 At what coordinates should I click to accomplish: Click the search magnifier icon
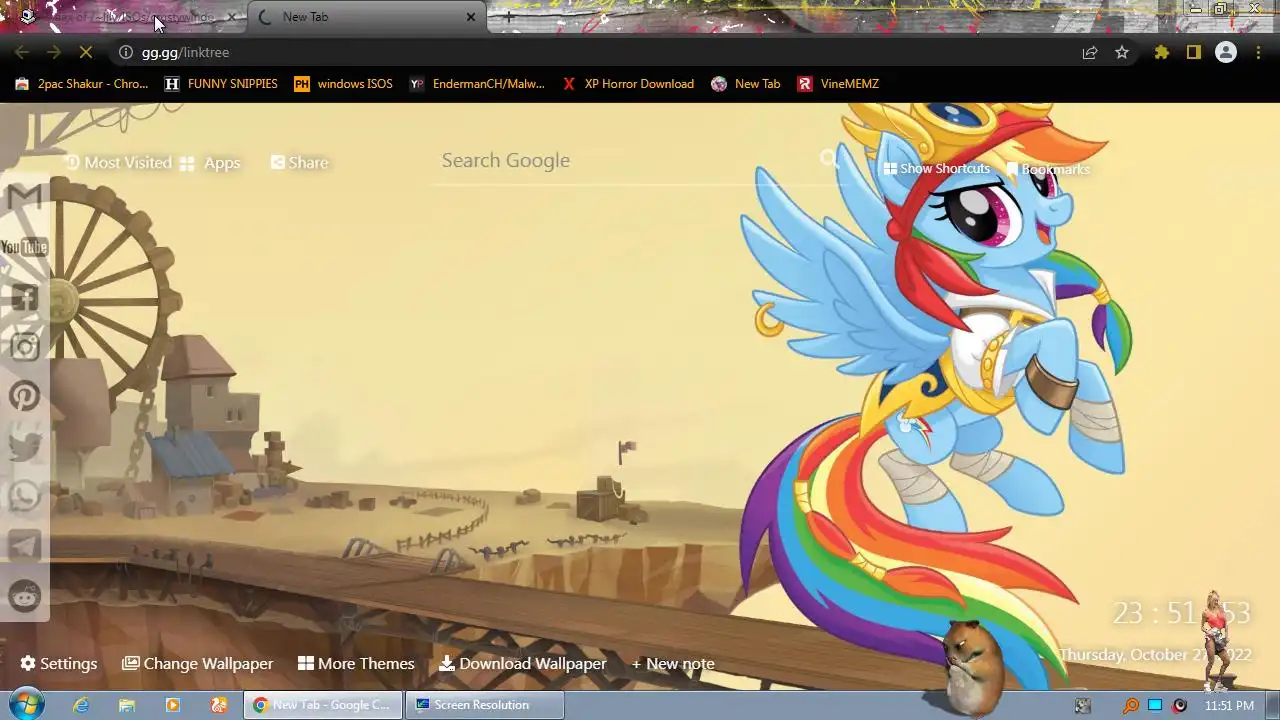coord(829,159)
